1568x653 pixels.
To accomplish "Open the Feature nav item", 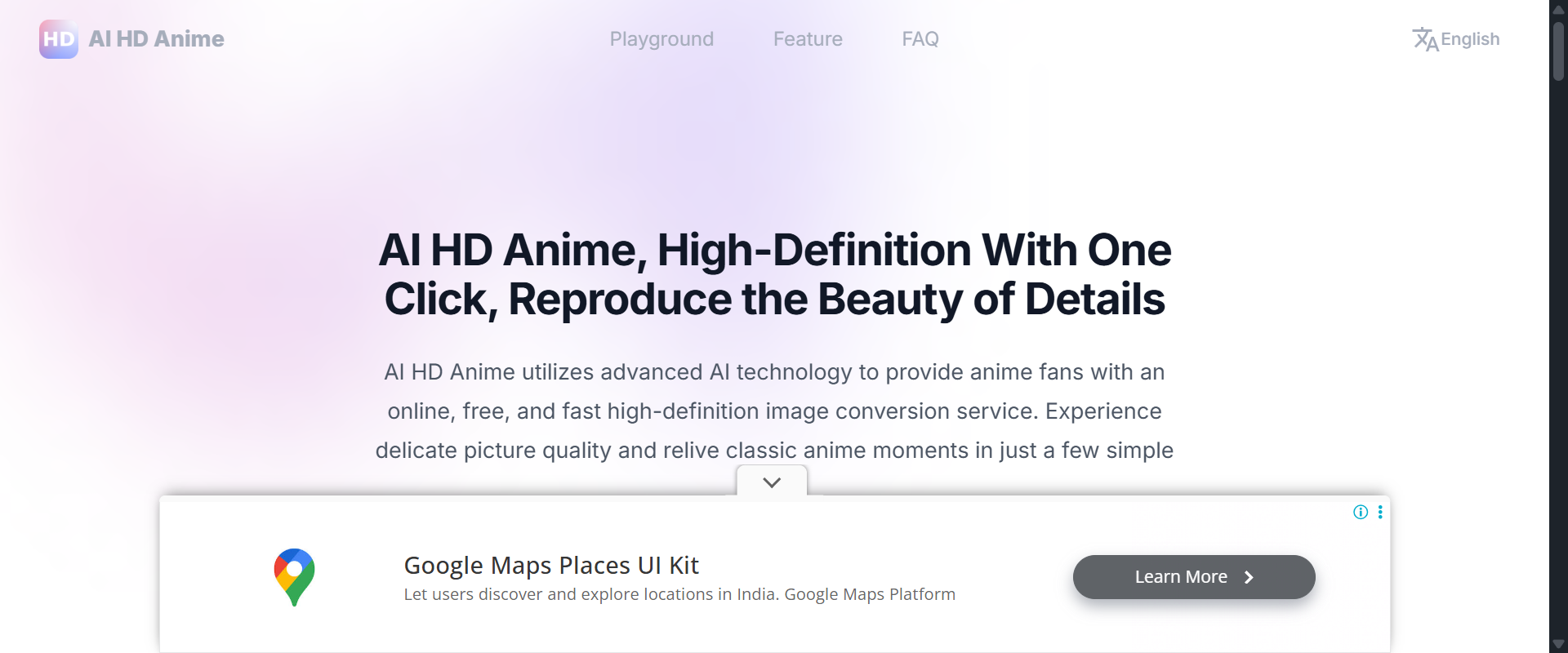I will [x=808, y=39].
